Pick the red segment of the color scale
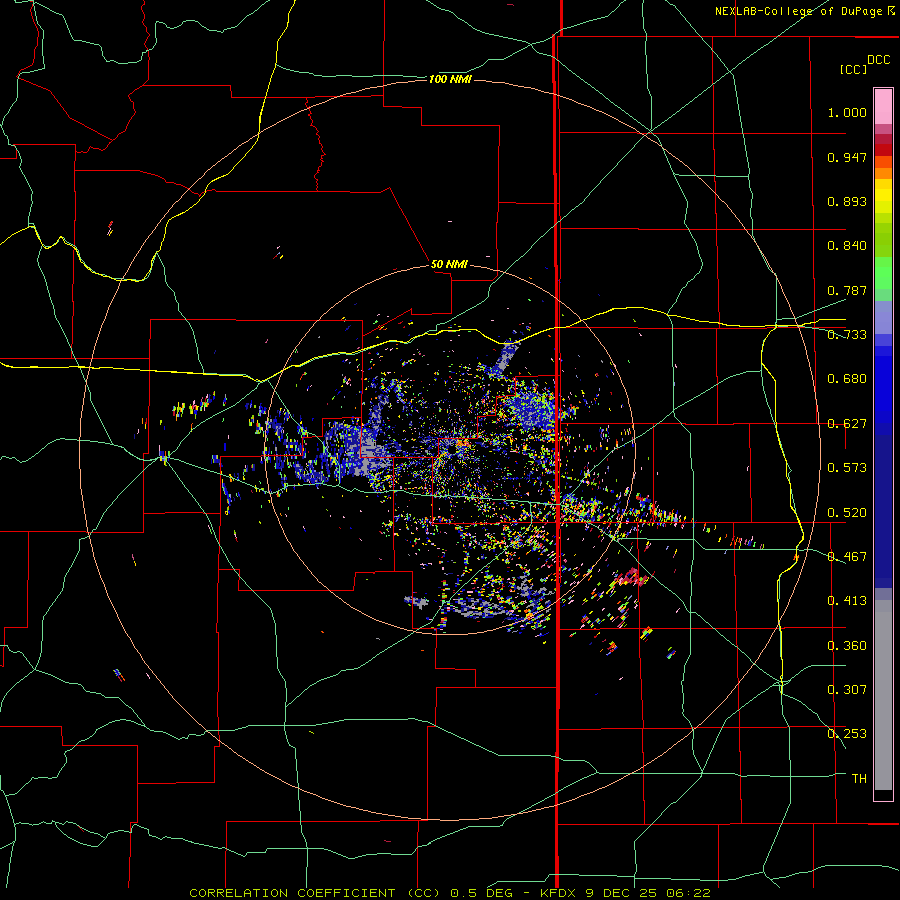 point(883,149)
